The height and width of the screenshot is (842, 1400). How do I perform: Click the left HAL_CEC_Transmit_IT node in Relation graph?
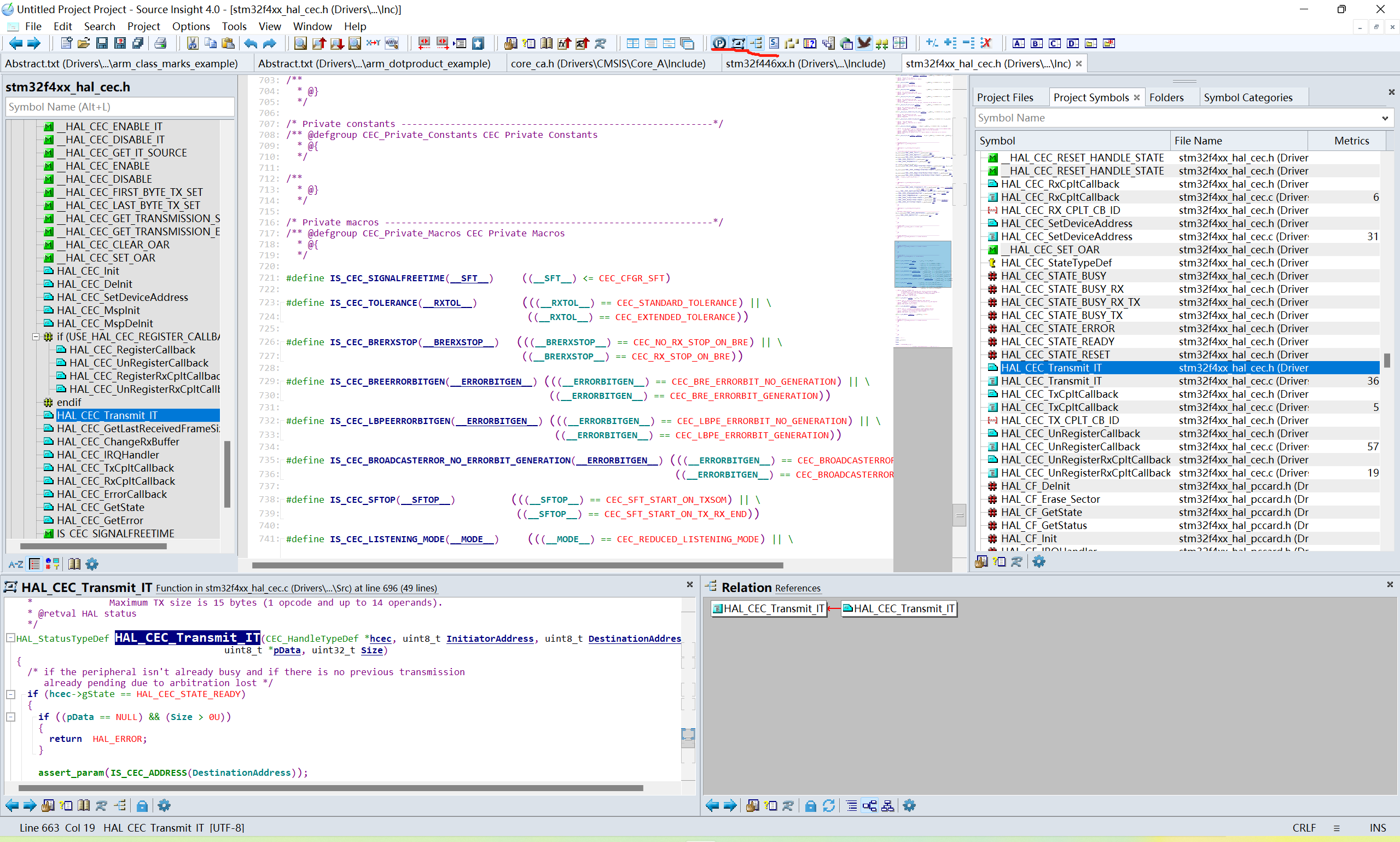tap(769, 609)
